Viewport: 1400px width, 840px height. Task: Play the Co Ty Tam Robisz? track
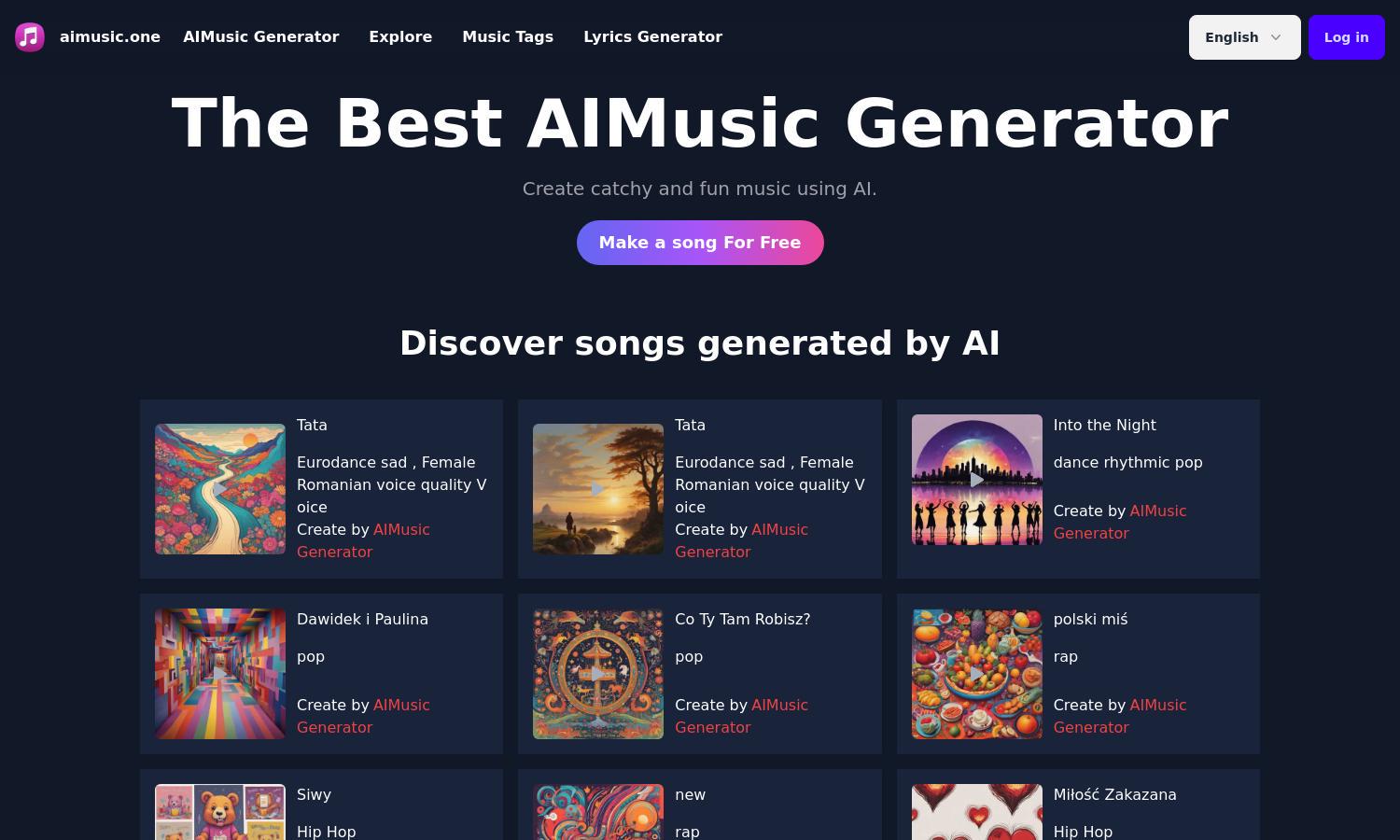598,674
